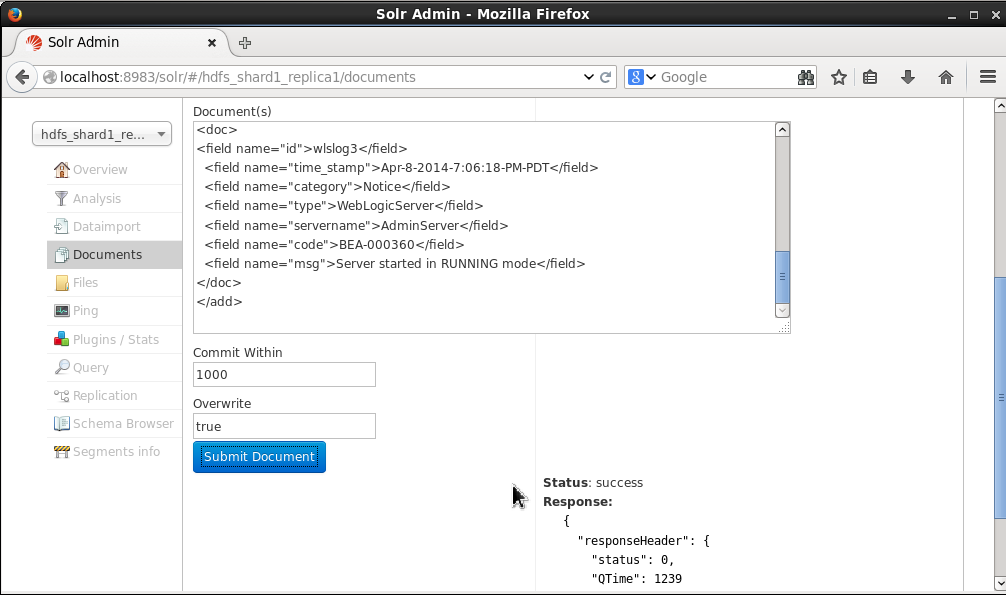Screen dimensions: 1006x595
Task: Click the document textarea scrollbar thumb
Action: pyautogui.click(x=782, y=277)
